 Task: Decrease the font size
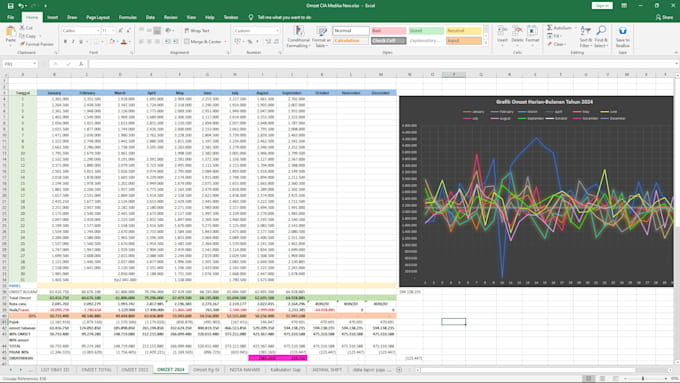(x=129, y=31)
